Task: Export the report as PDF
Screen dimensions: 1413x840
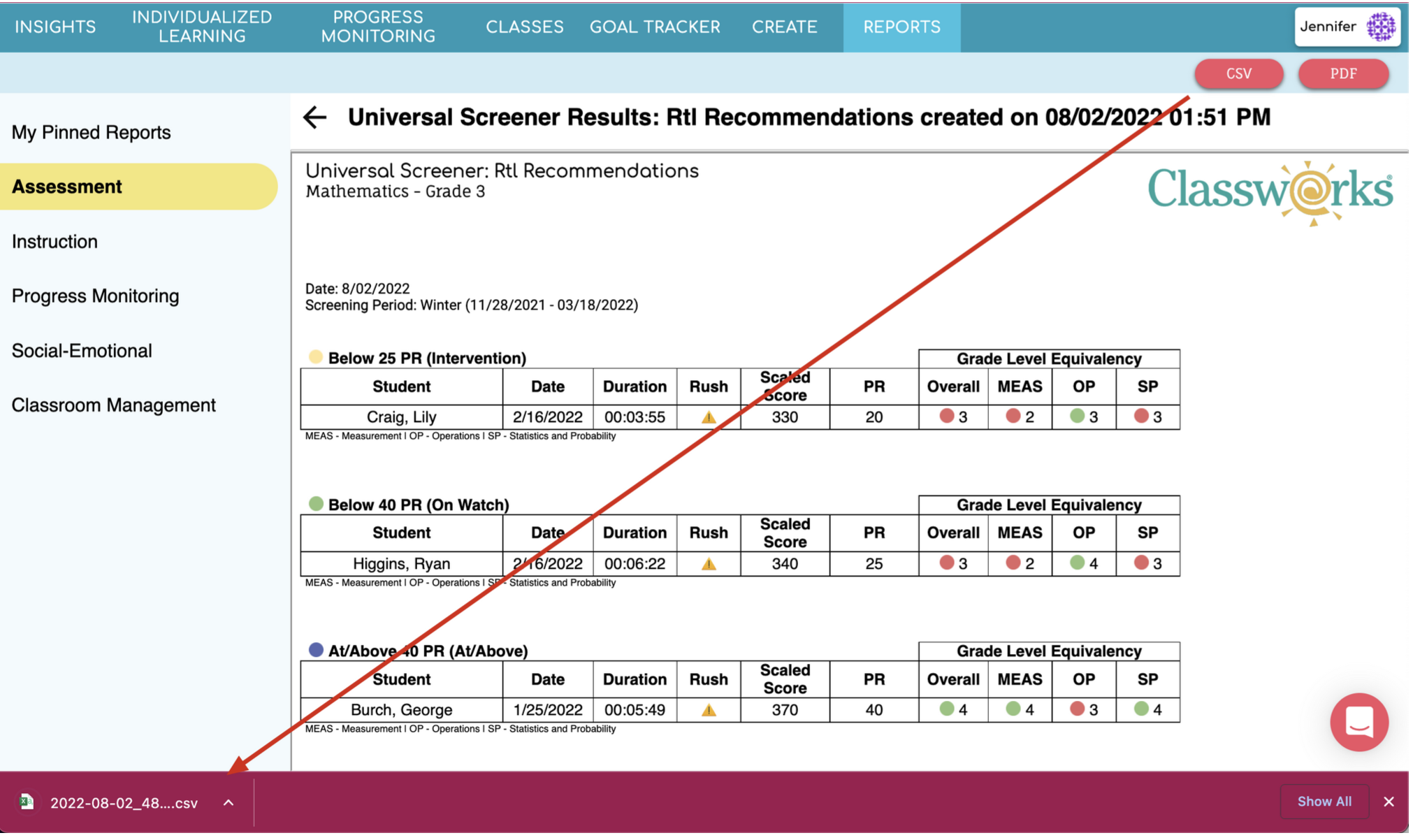Action: pos(1342,74)
